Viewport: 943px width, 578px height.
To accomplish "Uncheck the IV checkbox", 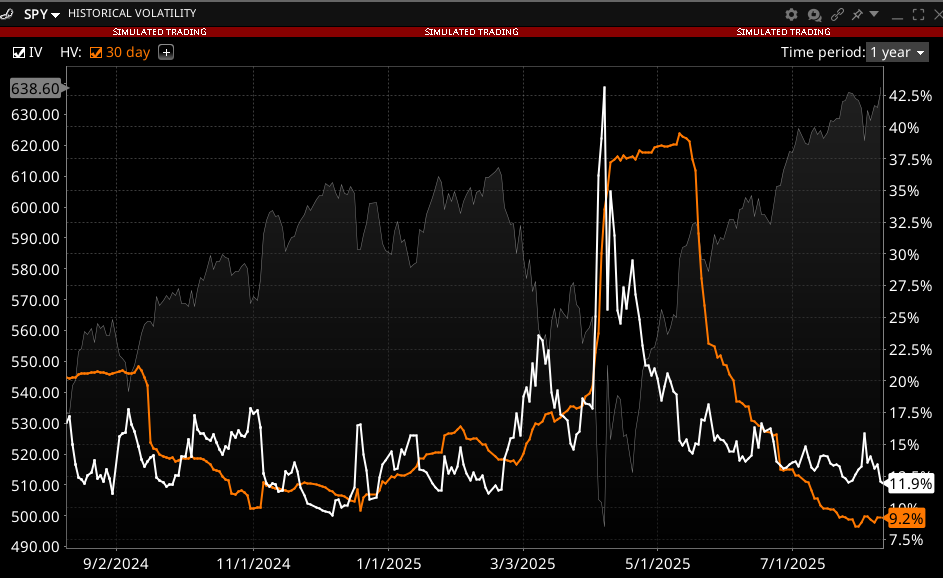I will pos(19,53).
